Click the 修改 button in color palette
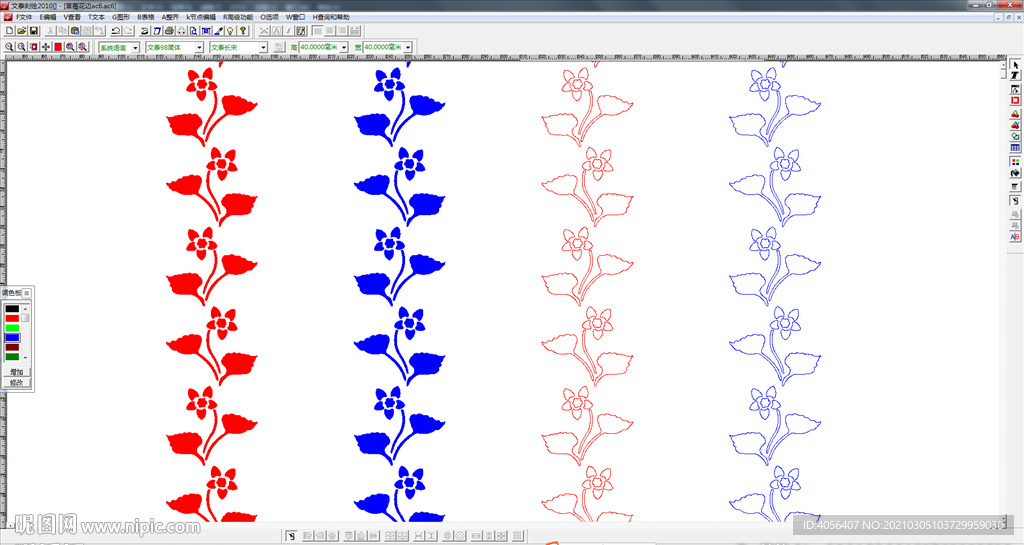Viewport: 1024px width, 545px height. 16,383
